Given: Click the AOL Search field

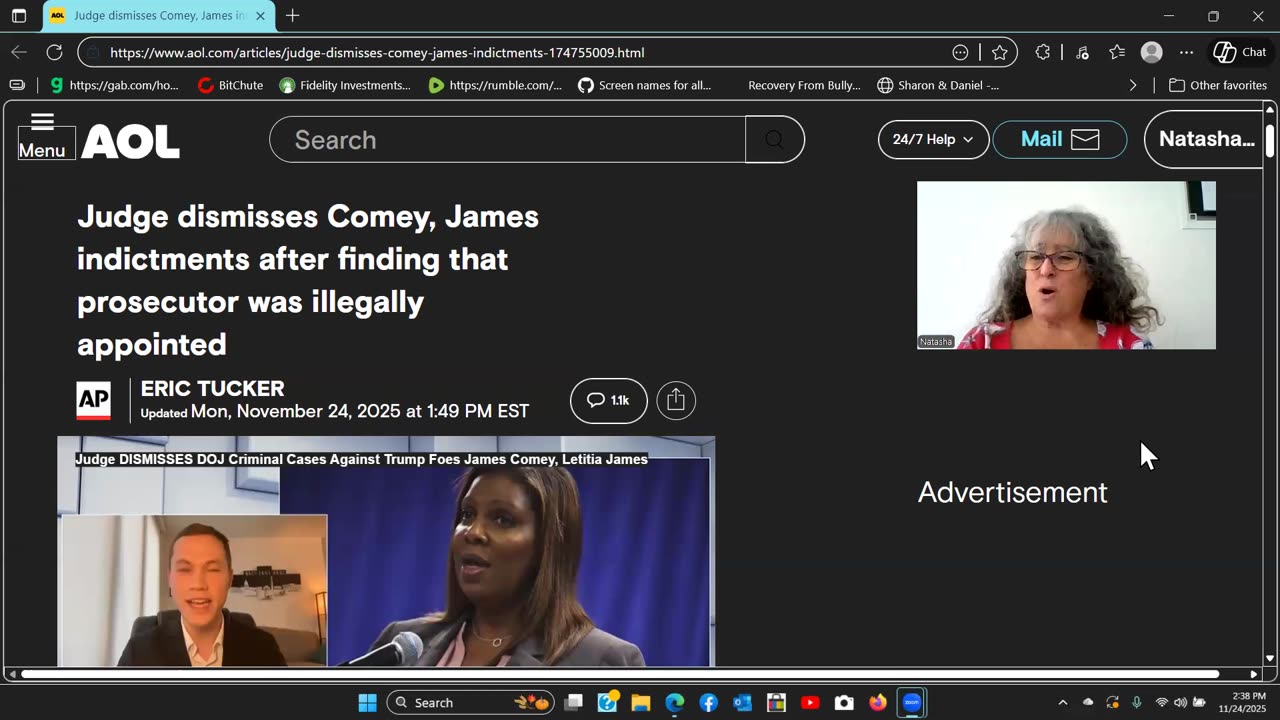Looking at the screenshot, I should [507, 139].
